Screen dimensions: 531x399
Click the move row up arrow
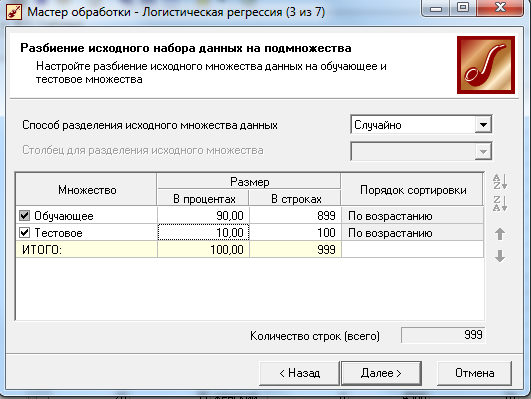500,234
